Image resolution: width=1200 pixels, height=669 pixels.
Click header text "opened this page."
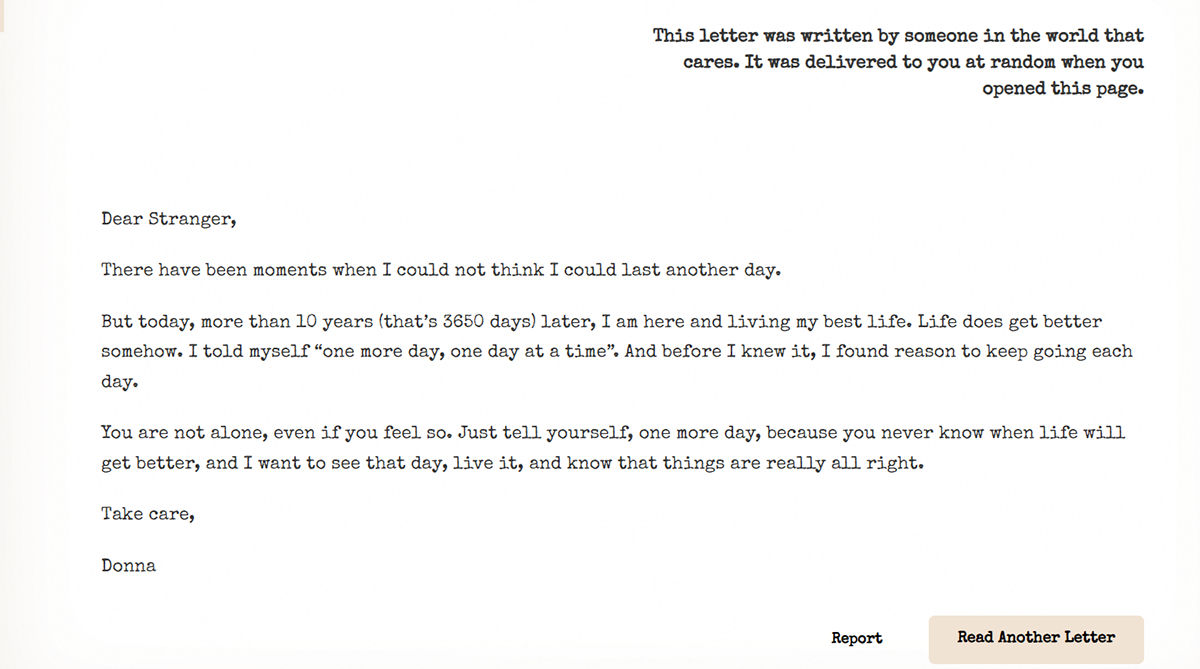1062,89
